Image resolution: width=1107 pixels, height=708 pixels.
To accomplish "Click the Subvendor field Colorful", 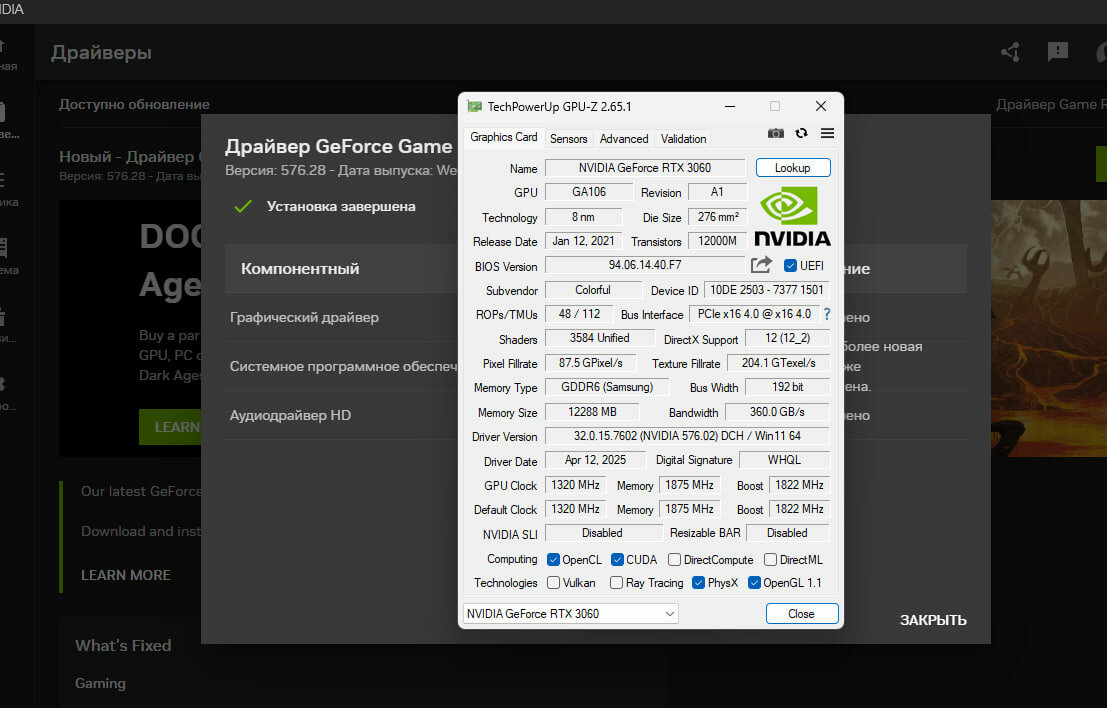I will (x=593, y=289).
